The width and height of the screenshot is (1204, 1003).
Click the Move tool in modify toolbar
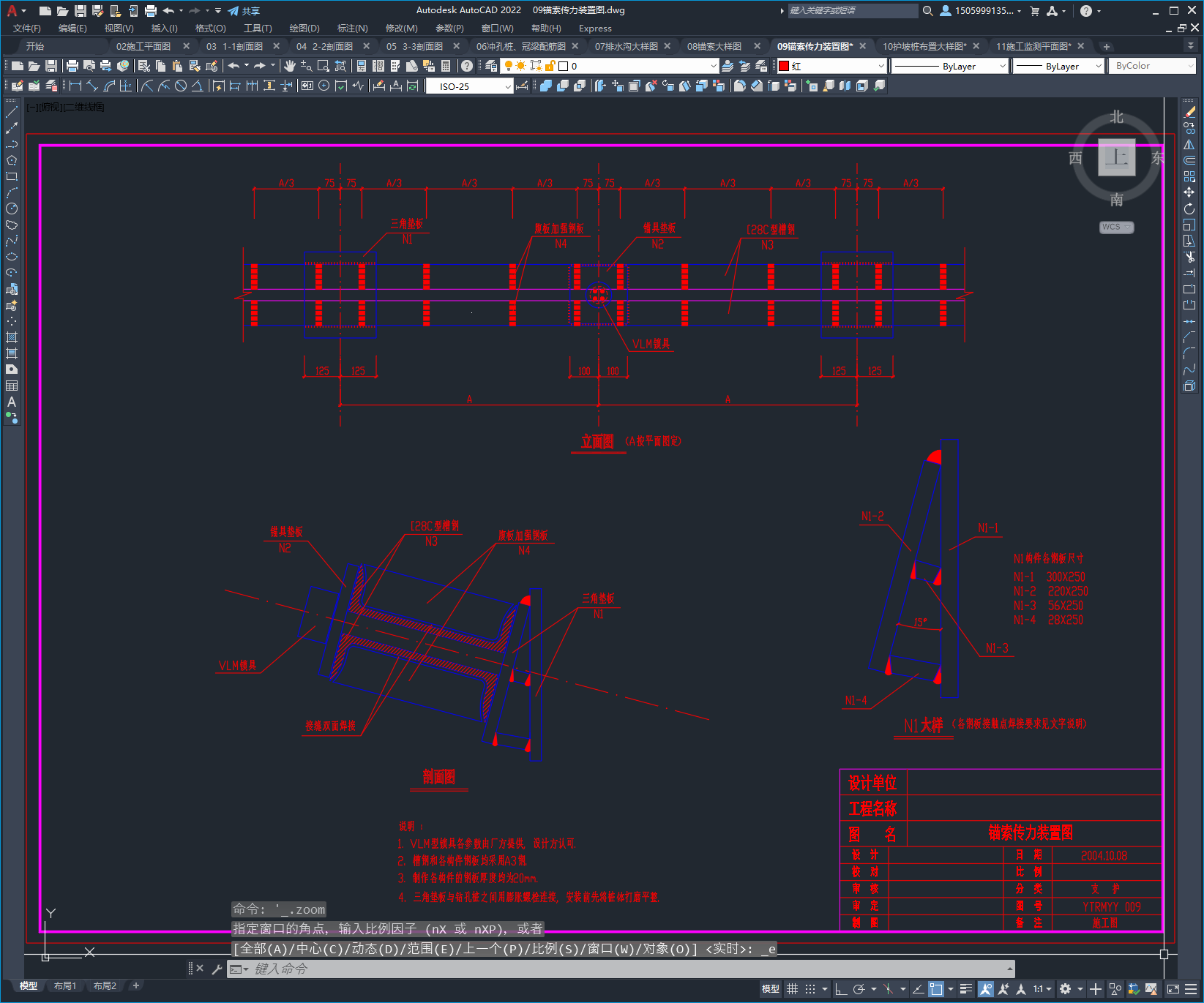coord(1189,192)
